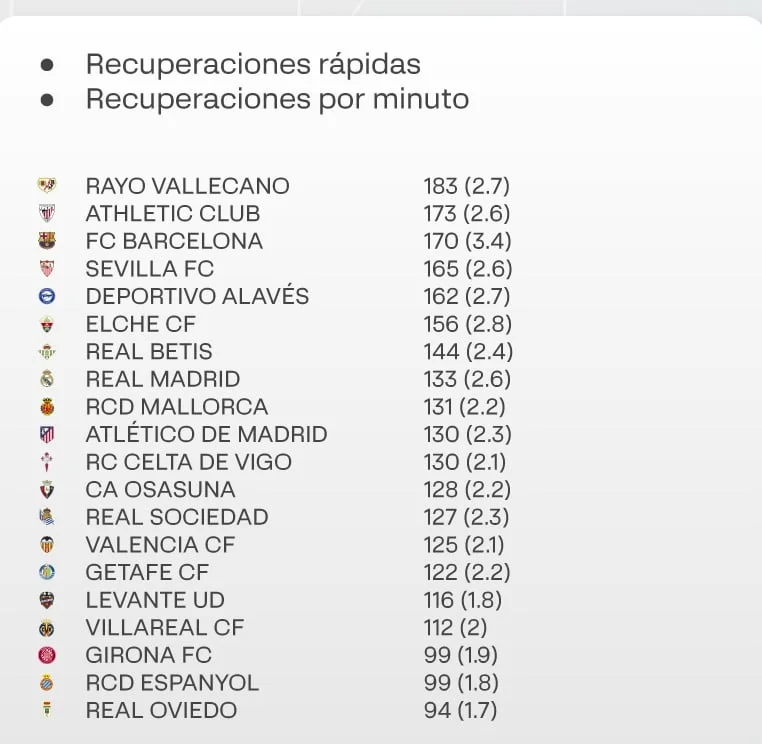The image size is (762, 744).
Task: Select the RC Celta de Vigo name
Action: pyautogui.click(x=189, y=462)
